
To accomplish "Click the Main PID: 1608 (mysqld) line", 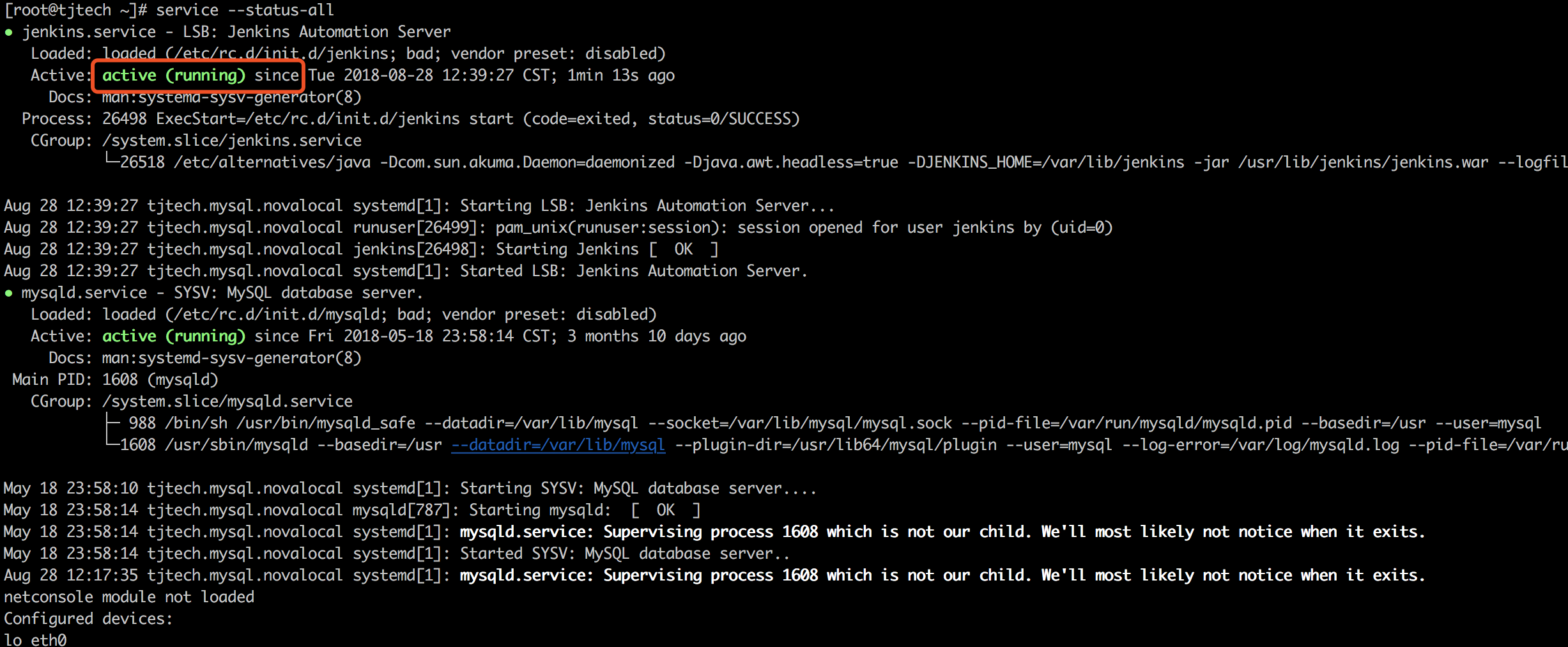I will click(115, 380).
